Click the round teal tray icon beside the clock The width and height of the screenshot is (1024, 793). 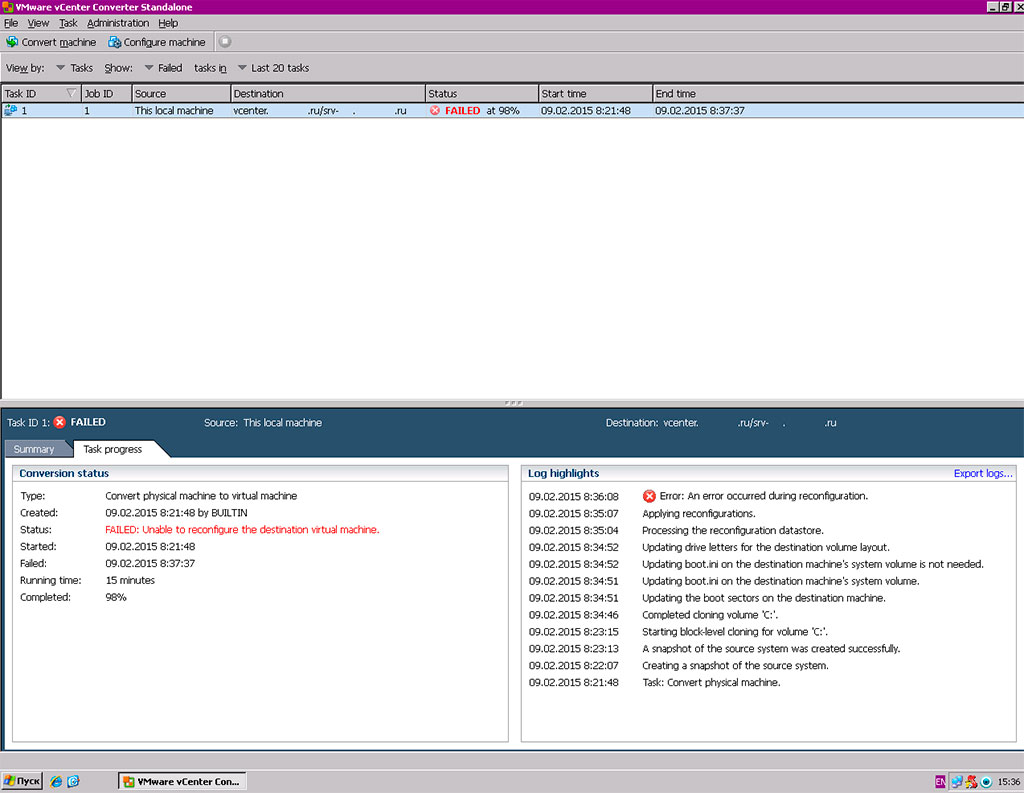click(x=986, y=781)
